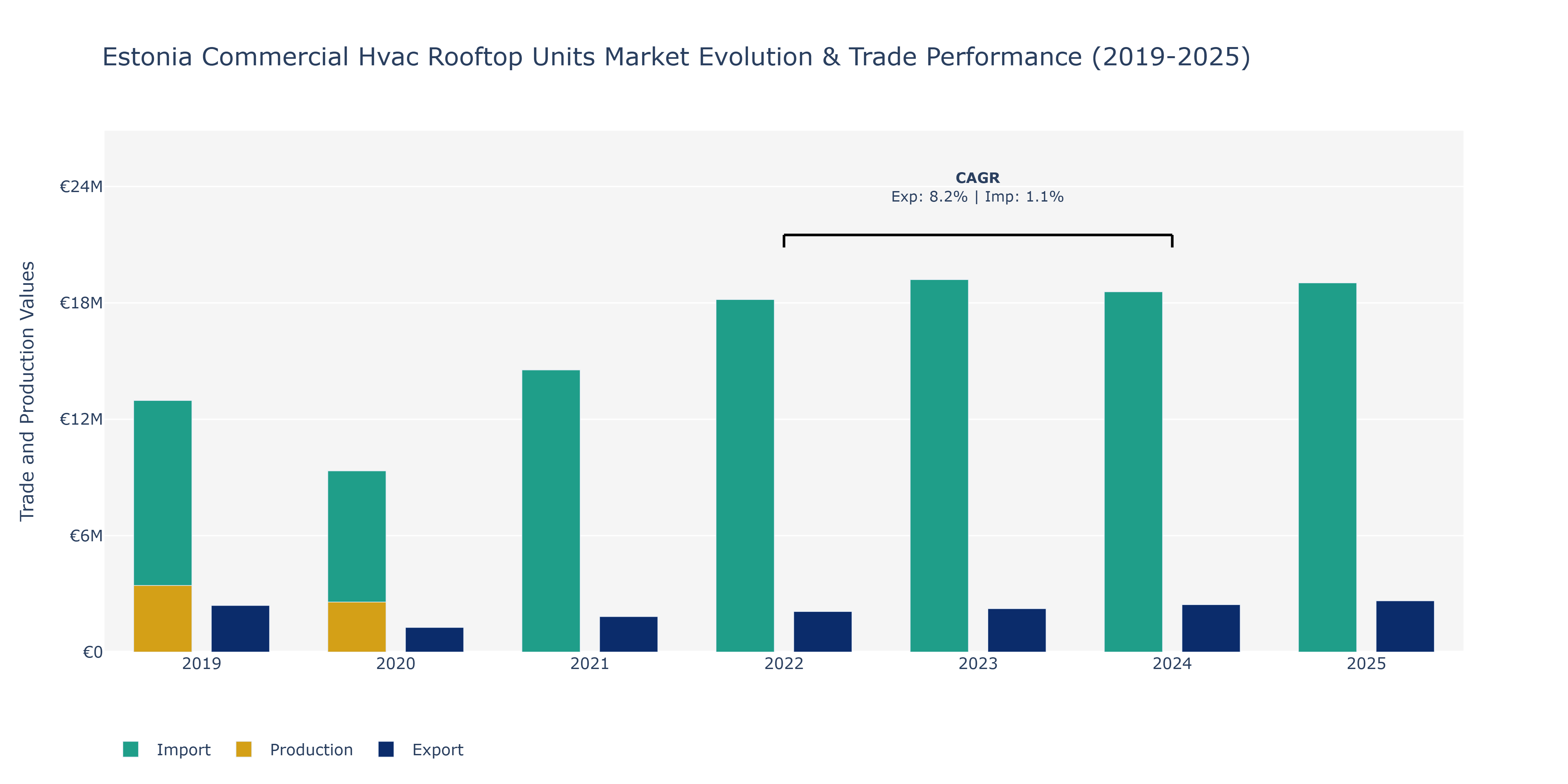
Task: Select the 2022 Export bar
Action: pyautogui.click(x=823, y=632)
